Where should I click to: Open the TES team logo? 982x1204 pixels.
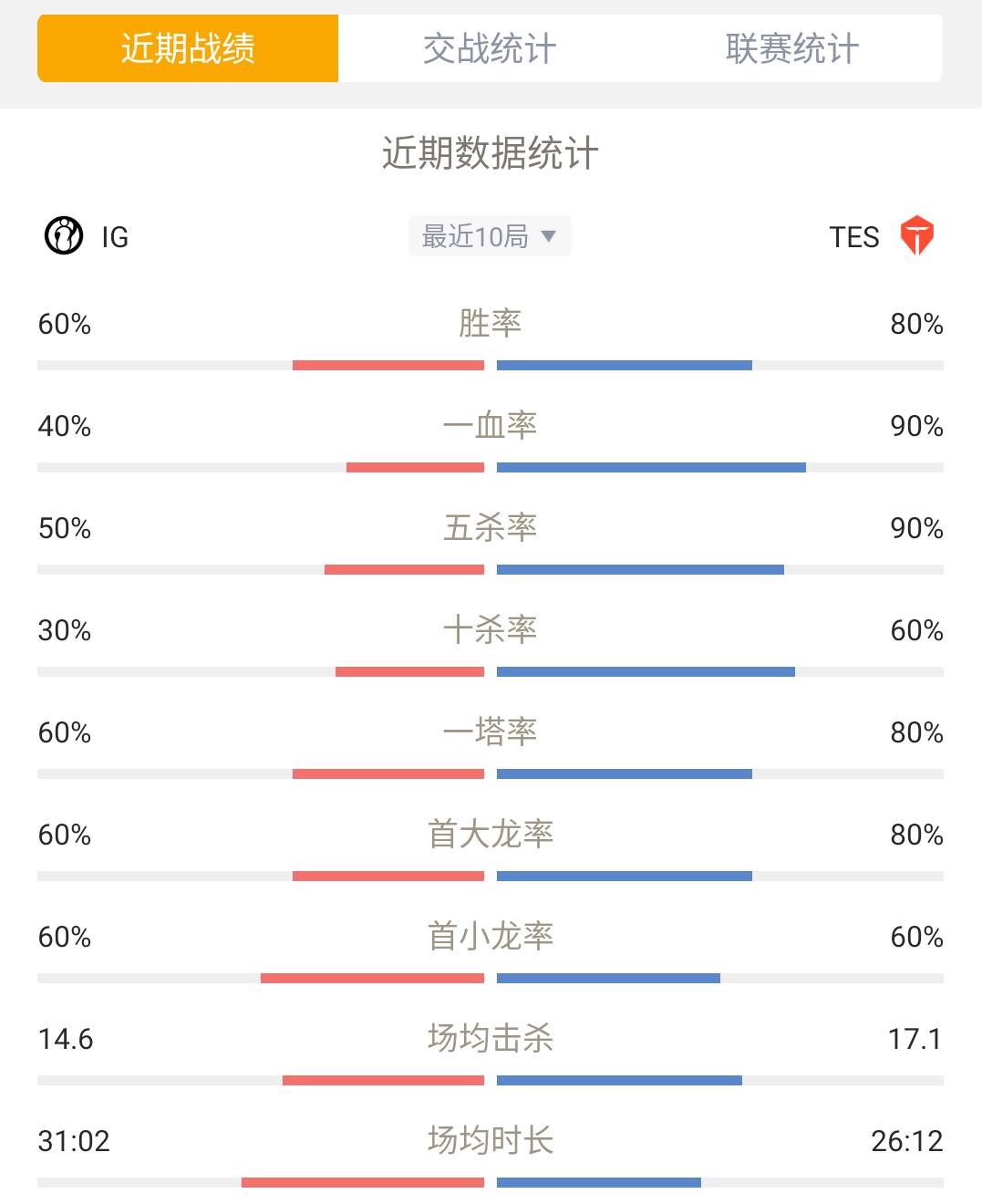(916, 236)
